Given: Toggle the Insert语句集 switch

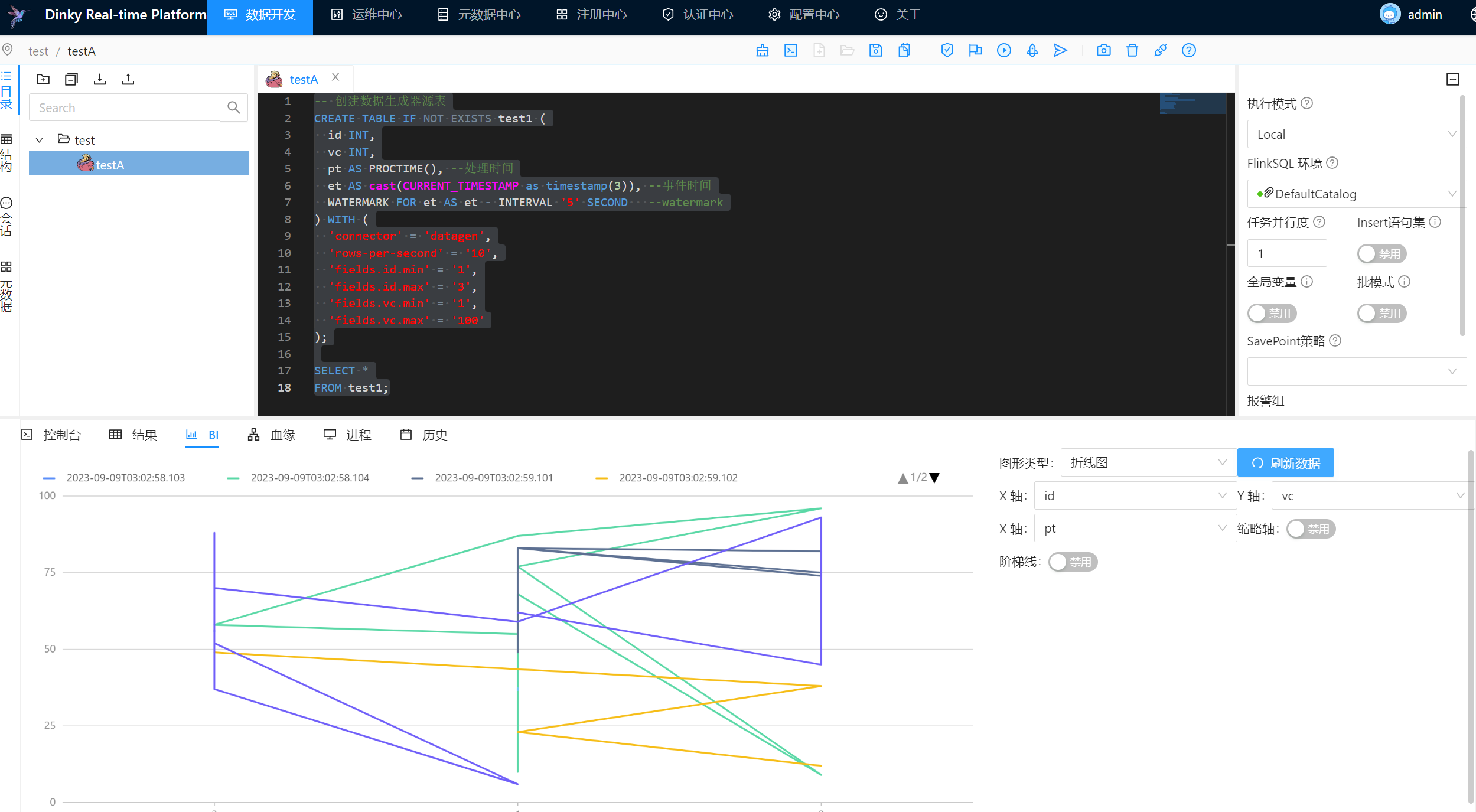Looking at the screenshot, I should 1381,254.
